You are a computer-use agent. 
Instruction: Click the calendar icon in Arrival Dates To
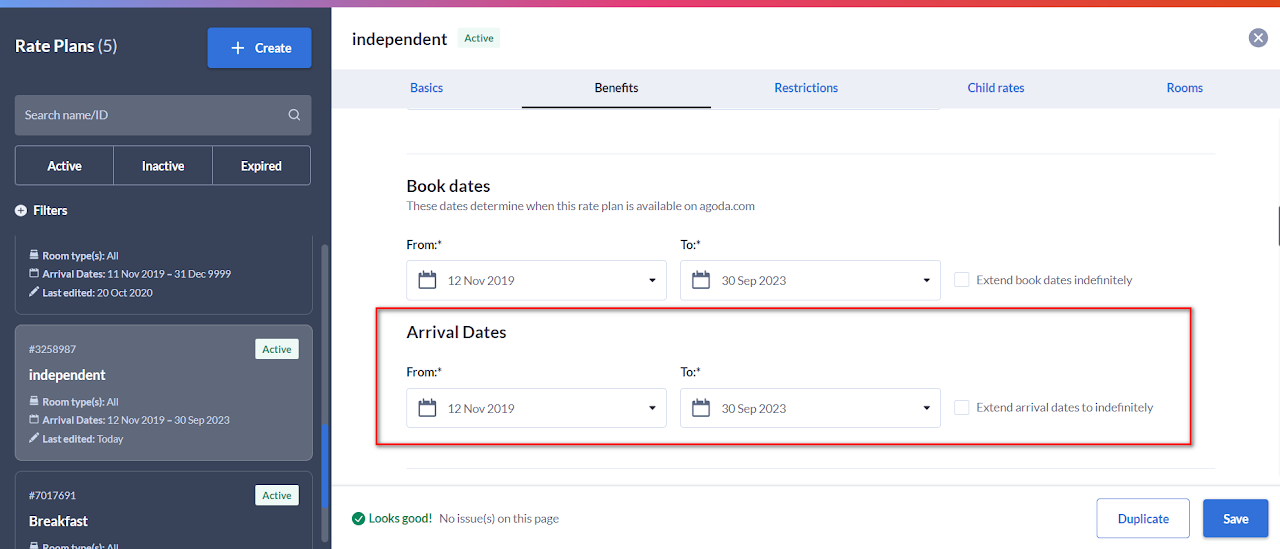coord(701,408)
